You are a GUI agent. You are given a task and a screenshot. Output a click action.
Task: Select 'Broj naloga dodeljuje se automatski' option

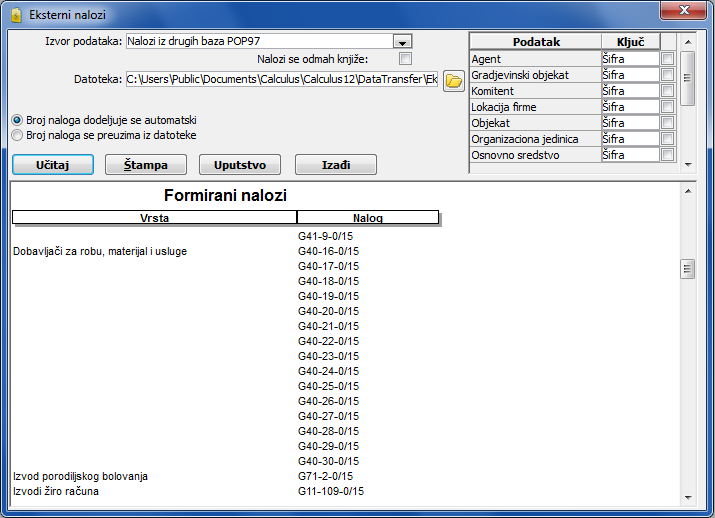coord(17,119)
